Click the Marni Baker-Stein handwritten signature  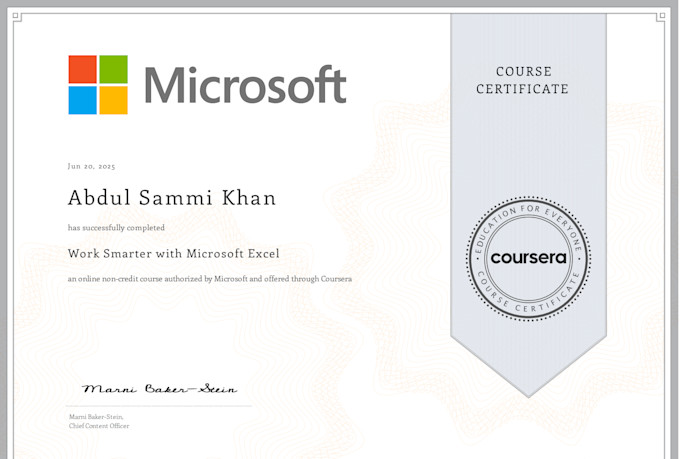point(160,388)
